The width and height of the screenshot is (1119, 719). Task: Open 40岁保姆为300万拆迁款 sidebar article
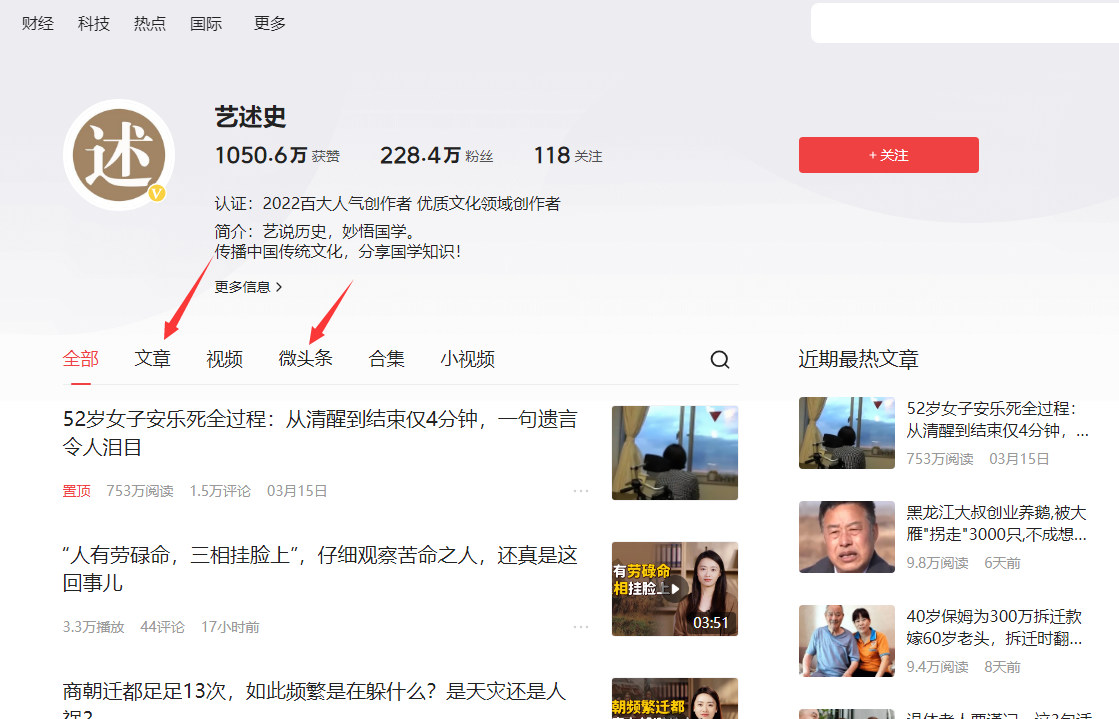point(995,628)
